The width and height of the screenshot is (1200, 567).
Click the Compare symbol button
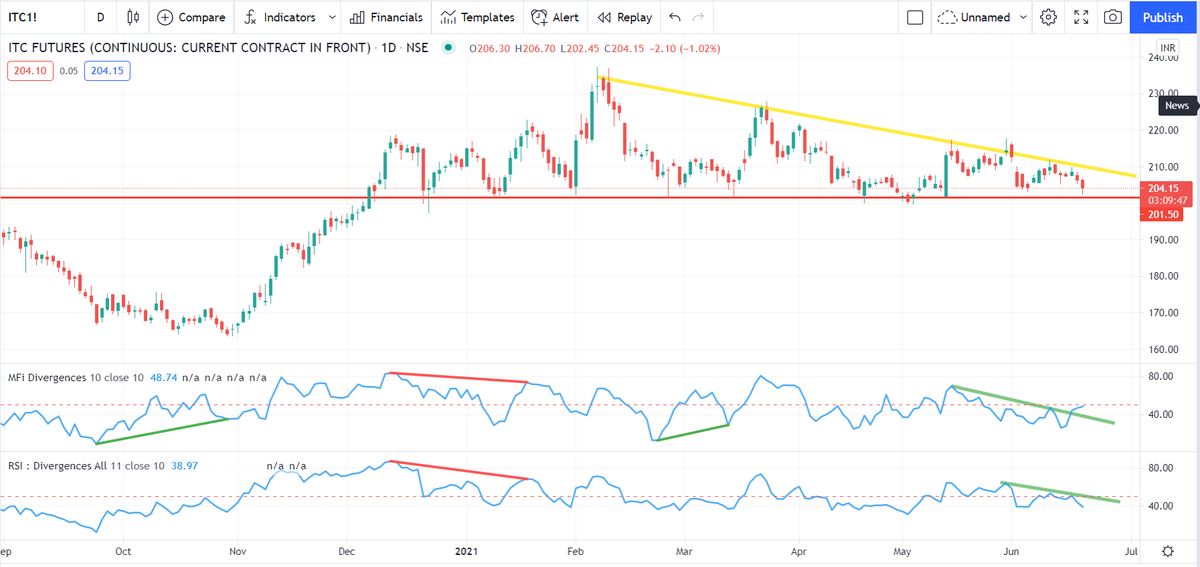(x=193, y=17)
